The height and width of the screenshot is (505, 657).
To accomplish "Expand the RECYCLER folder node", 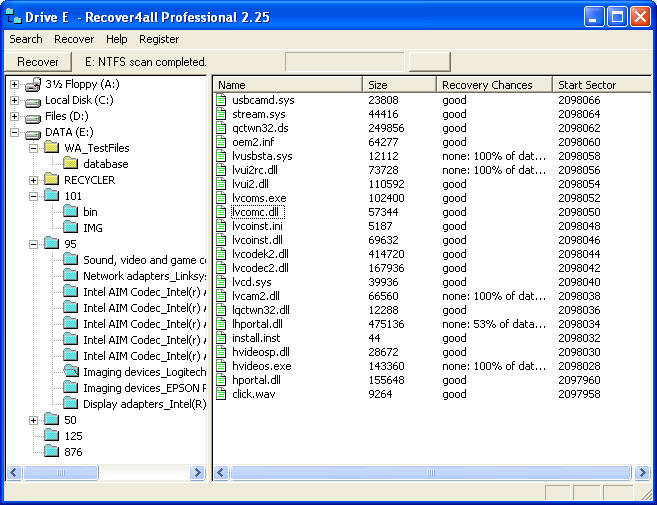I will [34, 180].
